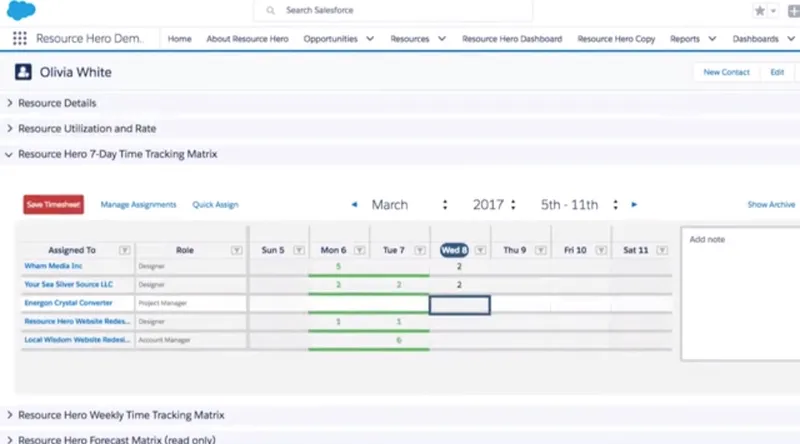Click the Wed 8 day header
This screenshot has width=800, height=444.
pos(454,250)
